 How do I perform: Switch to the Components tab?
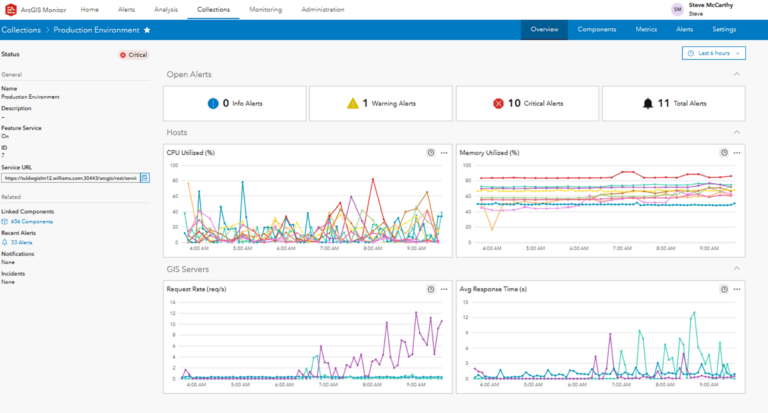coord(597,29)
